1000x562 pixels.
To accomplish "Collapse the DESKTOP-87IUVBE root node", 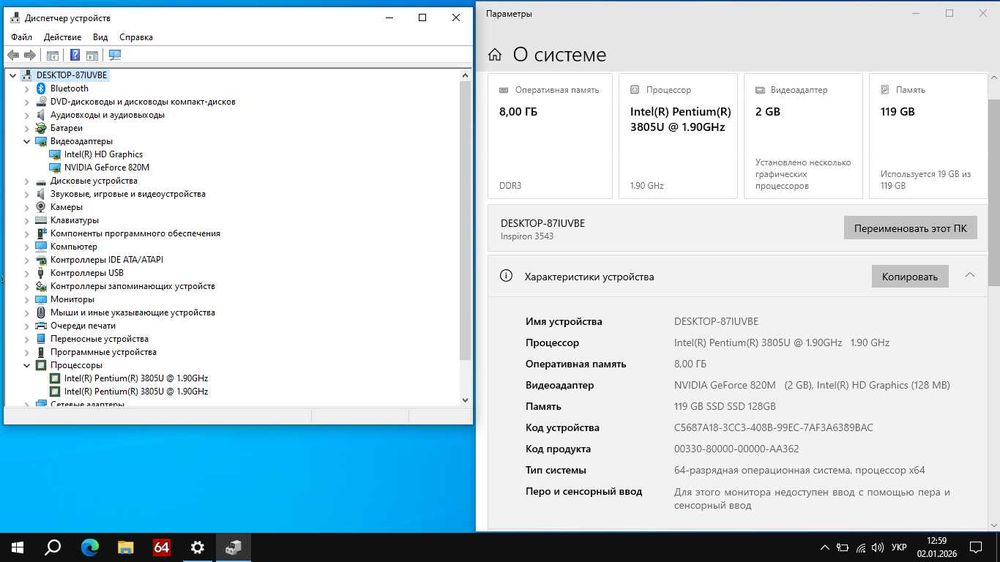I will [13, 75].
